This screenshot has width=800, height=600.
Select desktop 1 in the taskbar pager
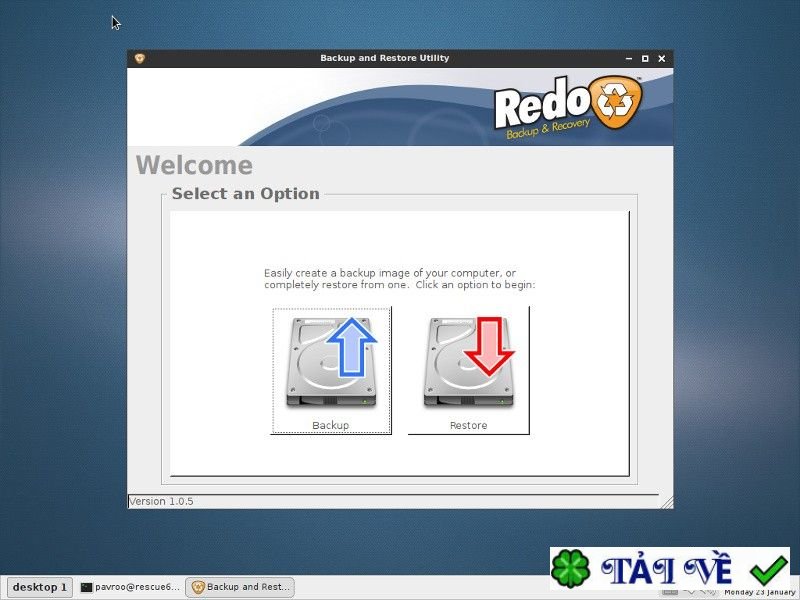pyautogui.click(x=38, y=587)
